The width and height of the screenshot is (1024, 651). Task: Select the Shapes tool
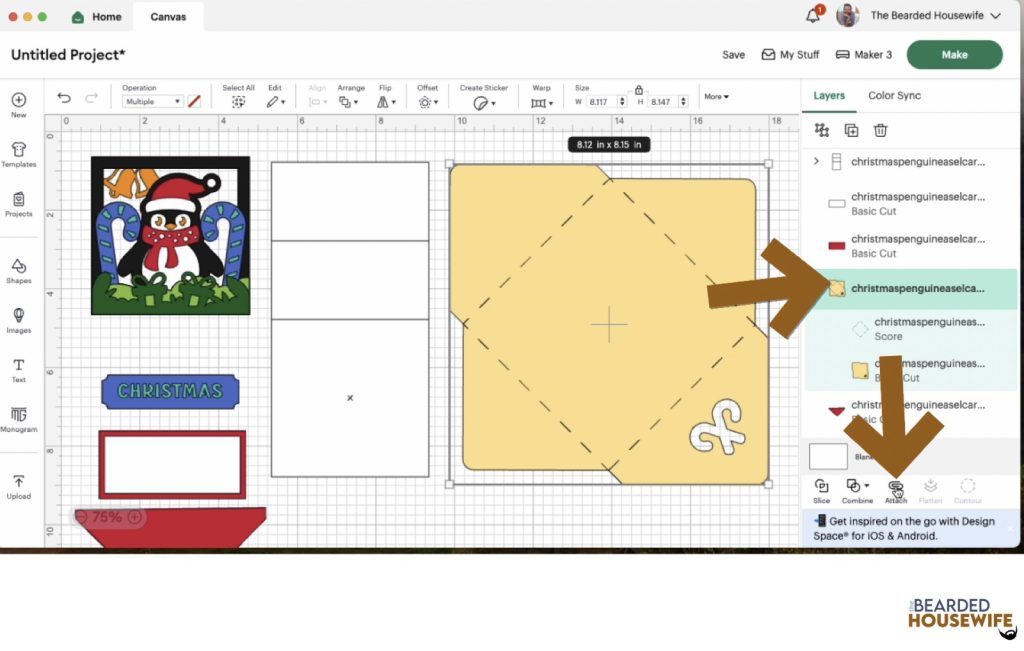click(18, 270)
